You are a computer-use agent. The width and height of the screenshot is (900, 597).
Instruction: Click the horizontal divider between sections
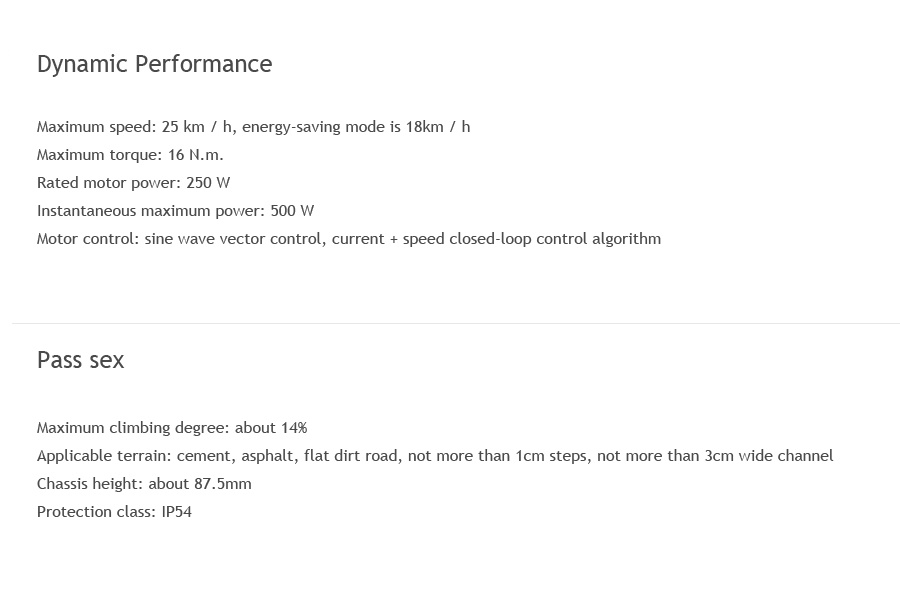(455, 323)
